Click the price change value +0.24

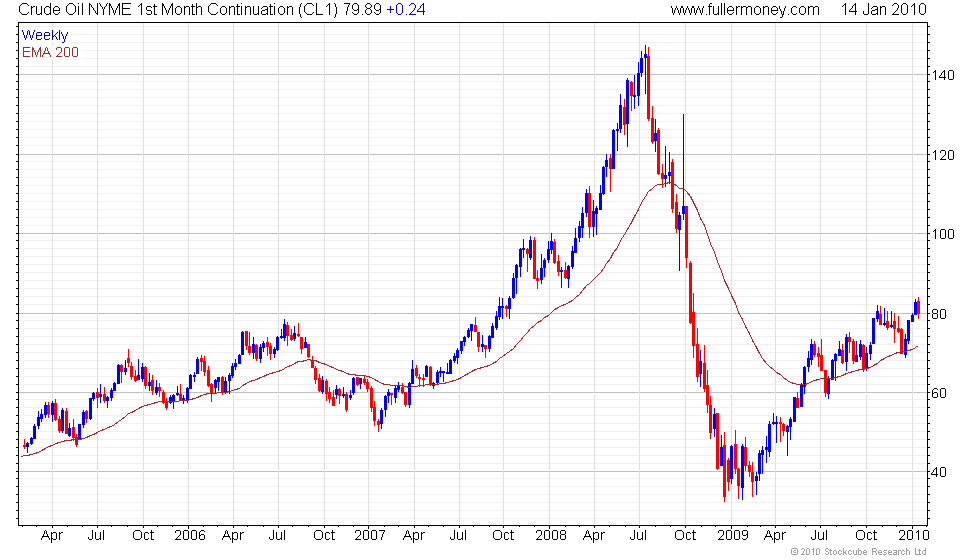coord(406,10)
